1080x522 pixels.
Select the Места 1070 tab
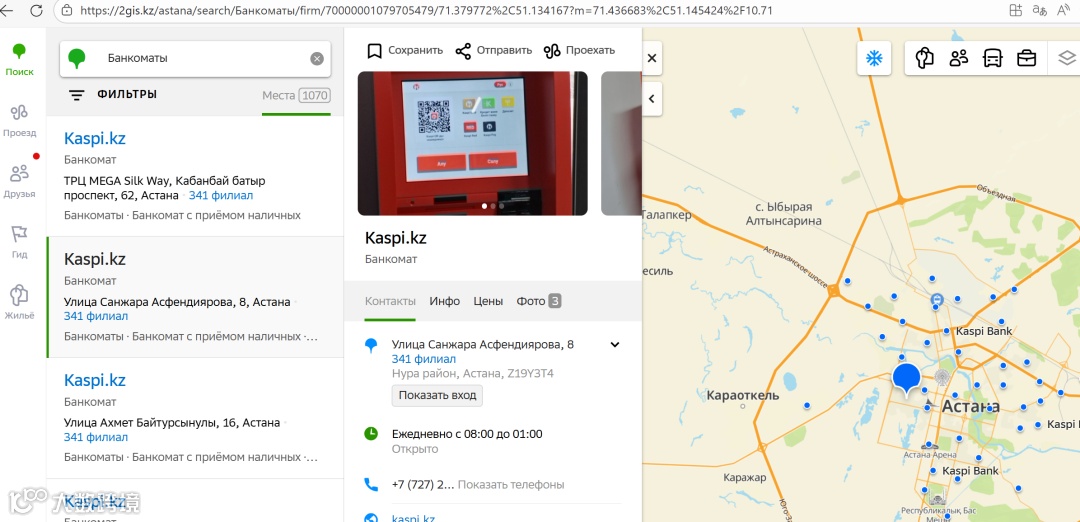tap(296, 96)
